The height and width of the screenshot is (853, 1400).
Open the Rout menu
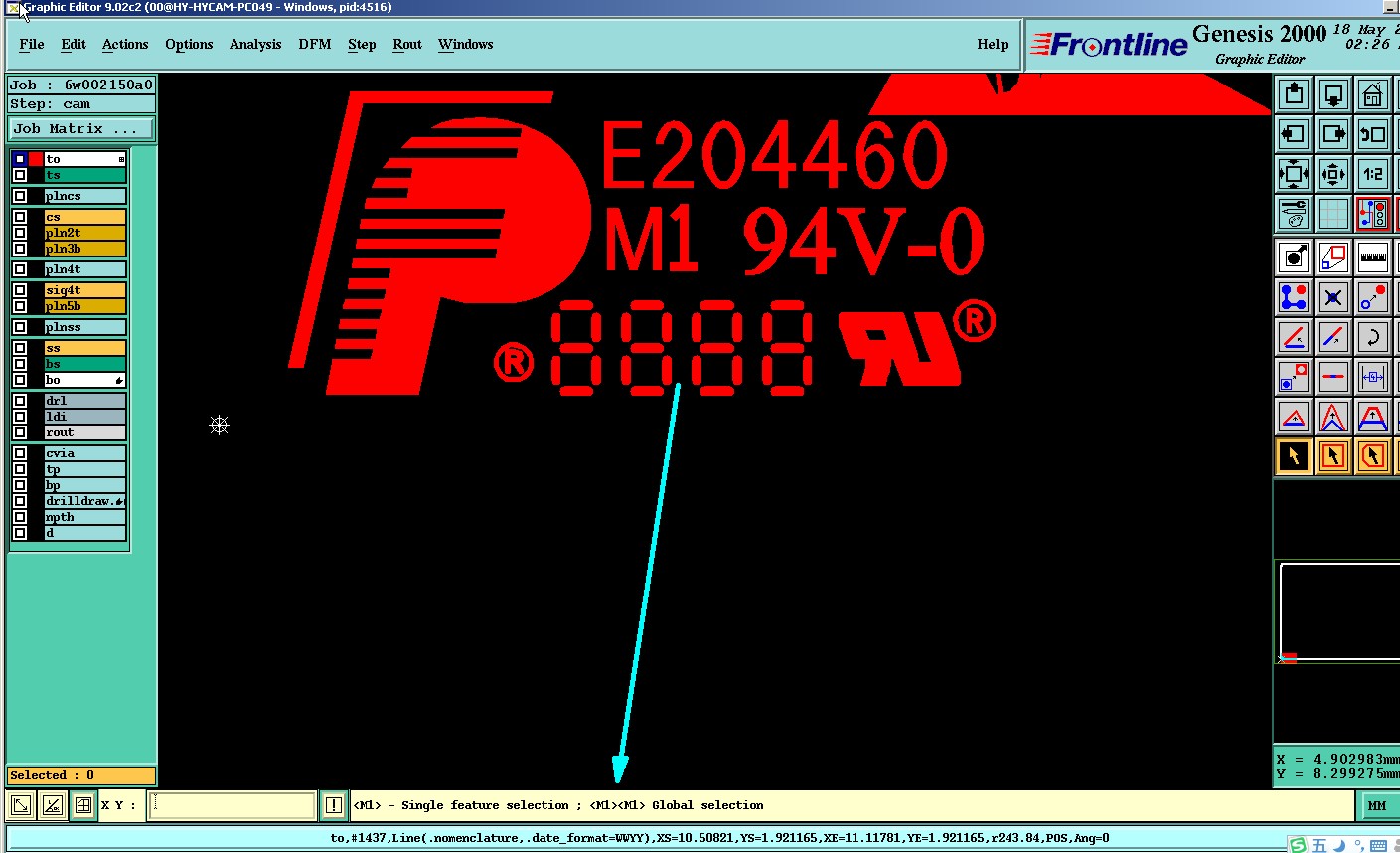tap(407, 44)
